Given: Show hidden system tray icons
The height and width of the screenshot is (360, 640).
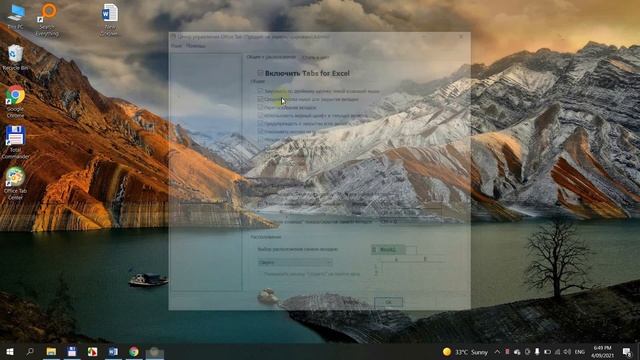Looking at the screenshot, I should pyautogui.click(x=497, y=352).
